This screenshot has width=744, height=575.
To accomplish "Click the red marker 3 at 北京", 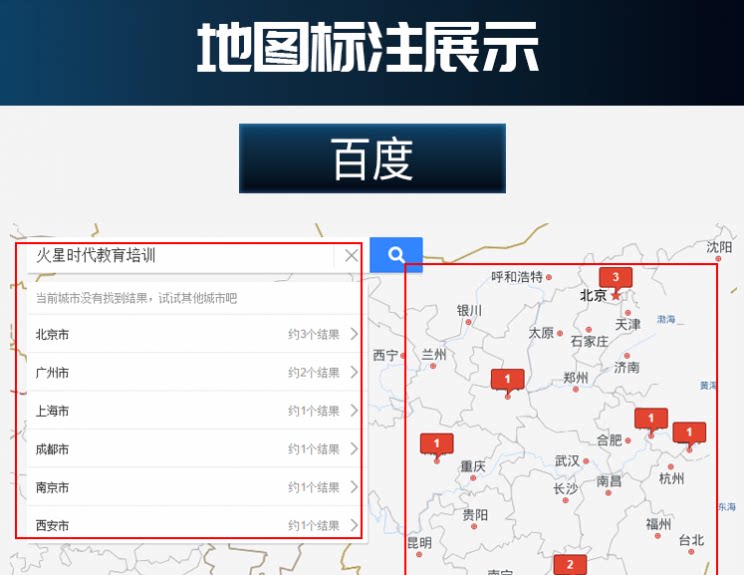I will pyautogui.click(x=616, y=278).
